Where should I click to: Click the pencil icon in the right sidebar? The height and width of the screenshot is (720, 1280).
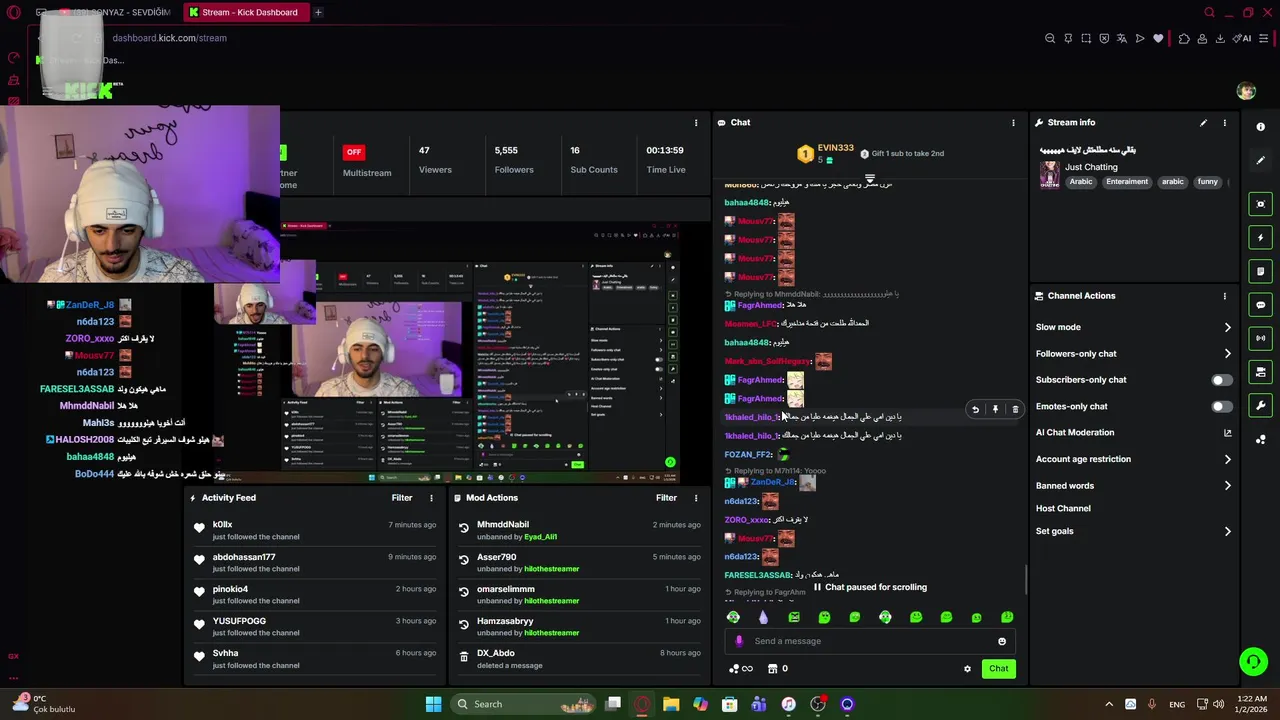tap(1260, 160)
